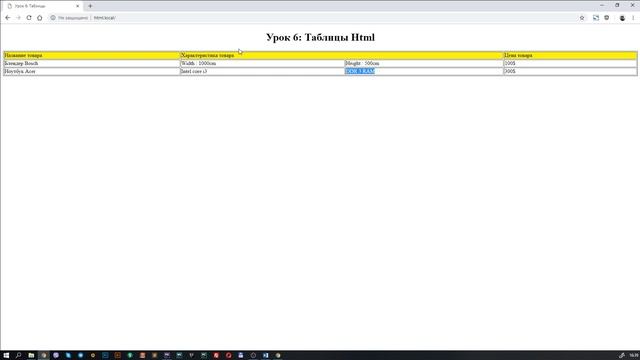Show site info for not secure connection
The image size is (640, 360).
click(x=69, y=18)
